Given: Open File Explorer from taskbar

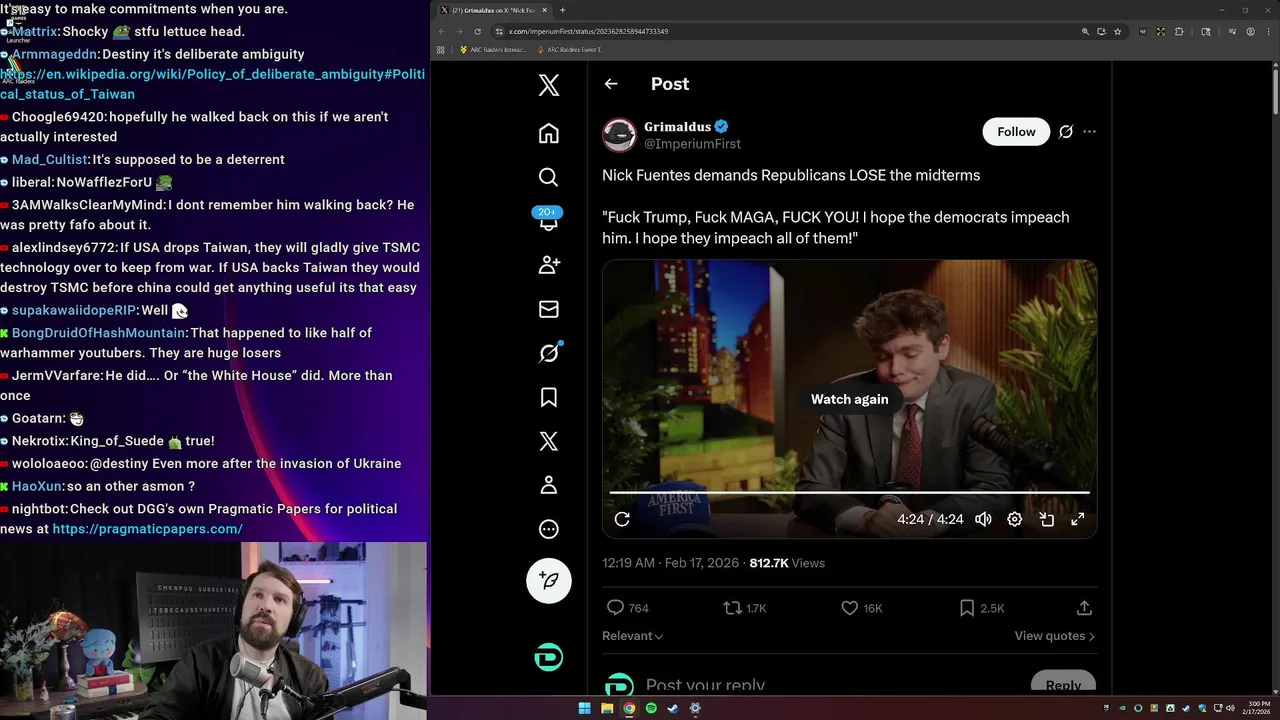Looking at the screenshot, I should tap(607, 708).
